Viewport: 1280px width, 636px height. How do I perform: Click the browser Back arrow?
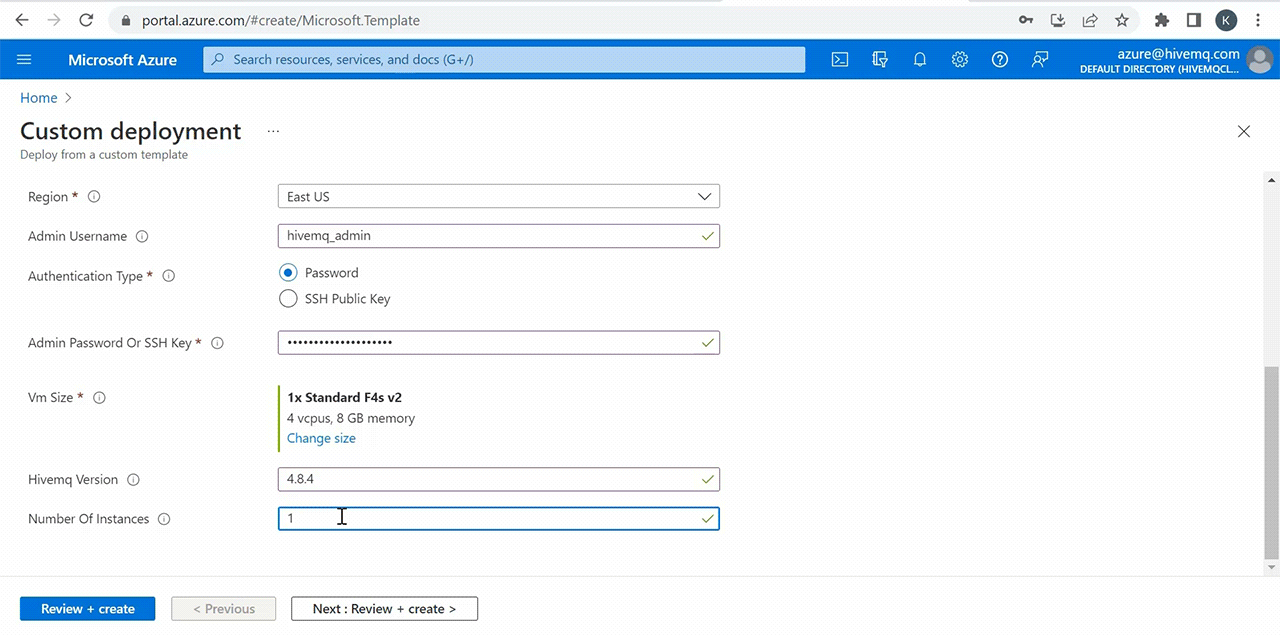coord(22,20)
